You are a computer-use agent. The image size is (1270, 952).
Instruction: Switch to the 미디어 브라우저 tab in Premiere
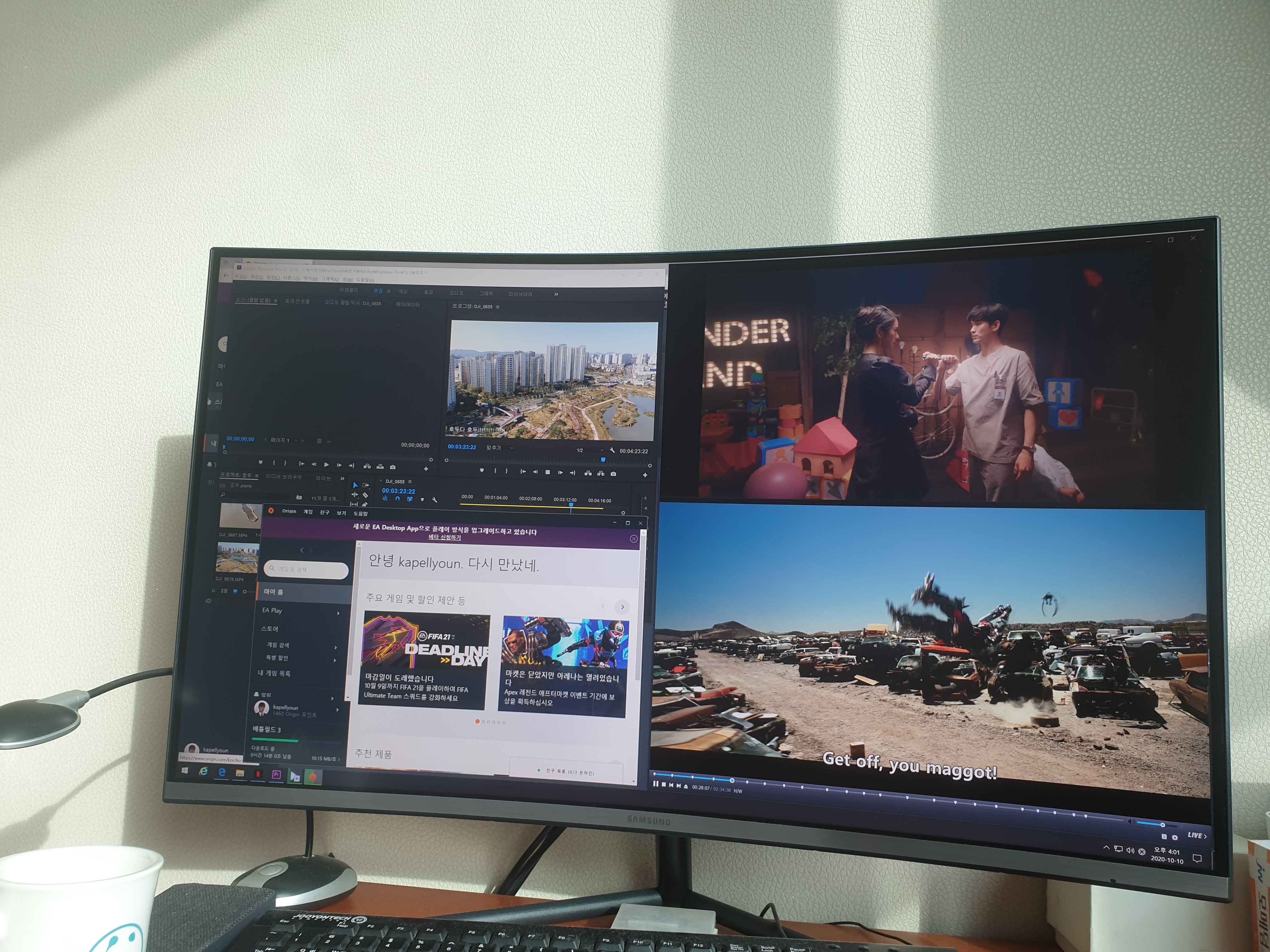pyautogui.click(x=283, y=477)
